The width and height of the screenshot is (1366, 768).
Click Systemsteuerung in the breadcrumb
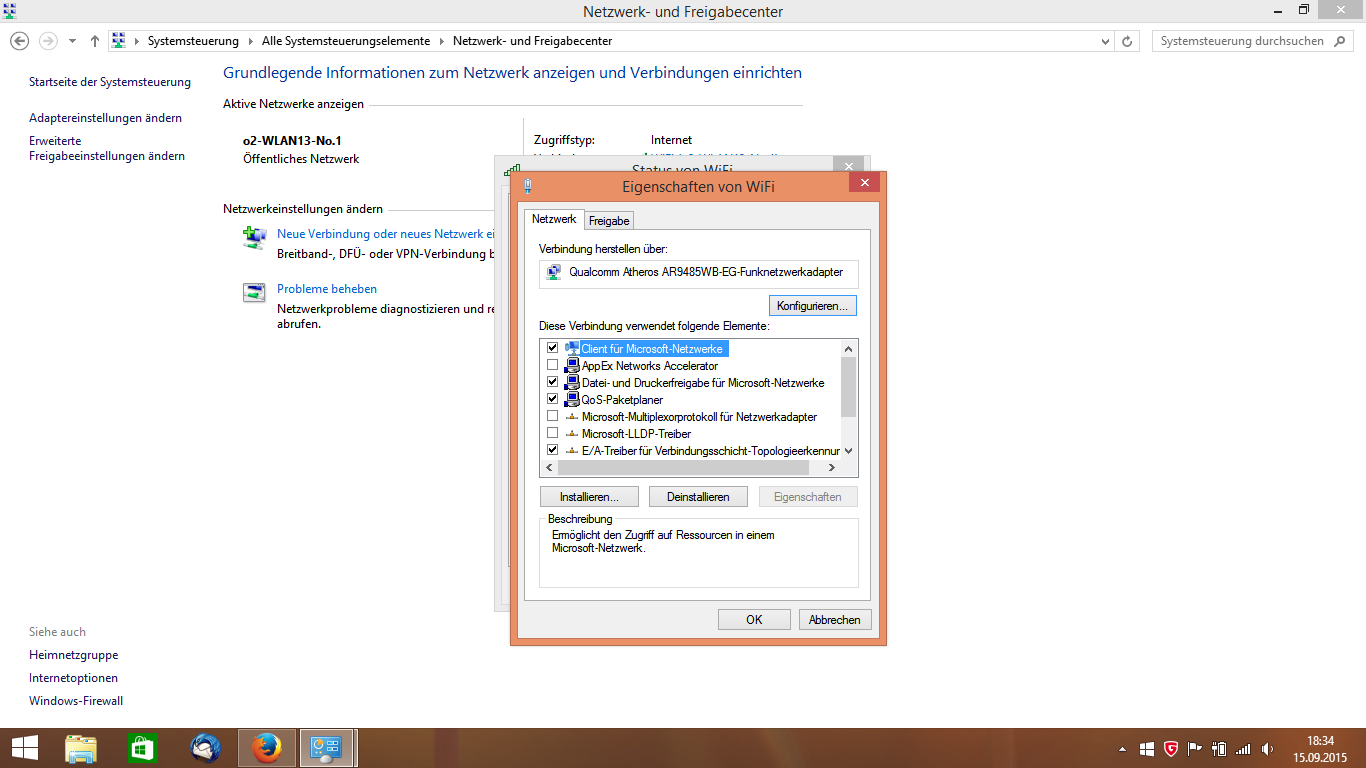coord(193,41)
